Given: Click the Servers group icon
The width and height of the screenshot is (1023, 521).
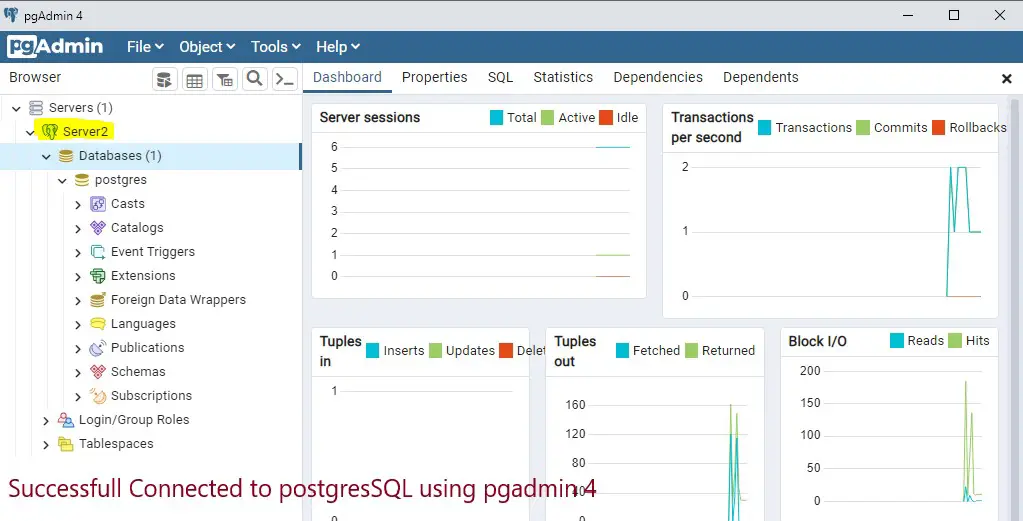Looking at the screenshot, I should (x=37, y=108).
